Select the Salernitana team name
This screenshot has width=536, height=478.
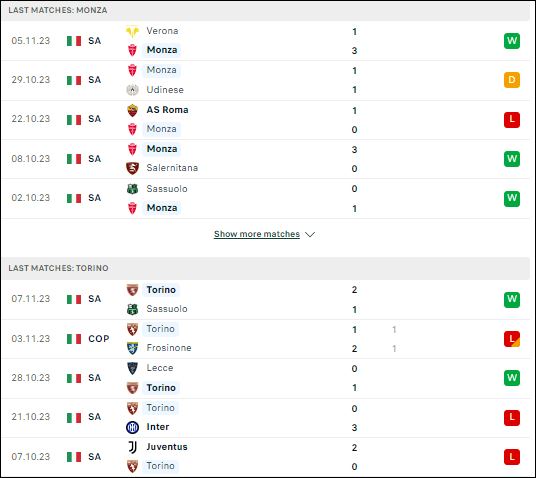coord(172,168)
